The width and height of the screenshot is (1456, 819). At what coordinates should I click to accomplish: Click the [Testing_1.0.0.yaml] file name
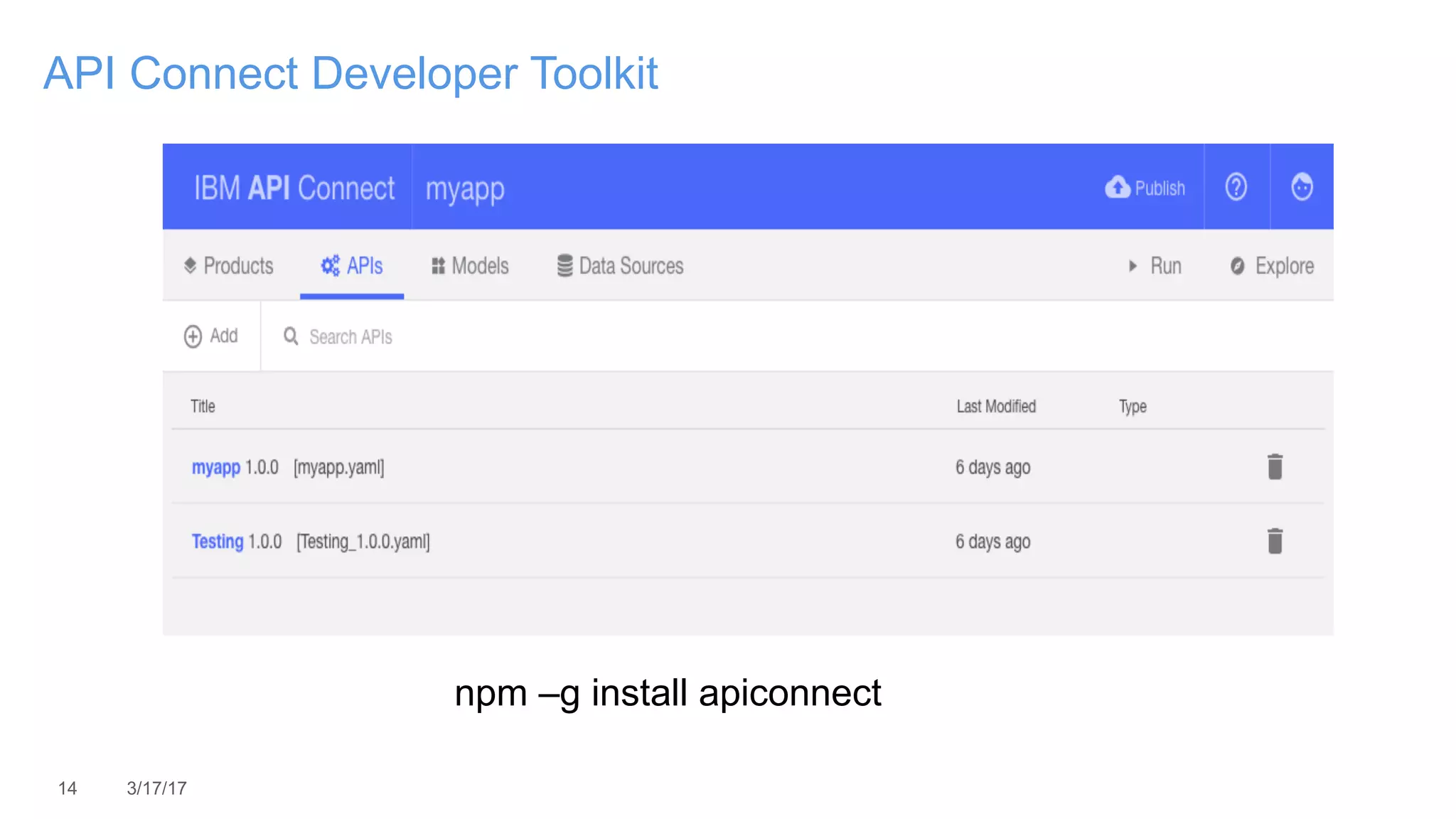coord(363,542)
